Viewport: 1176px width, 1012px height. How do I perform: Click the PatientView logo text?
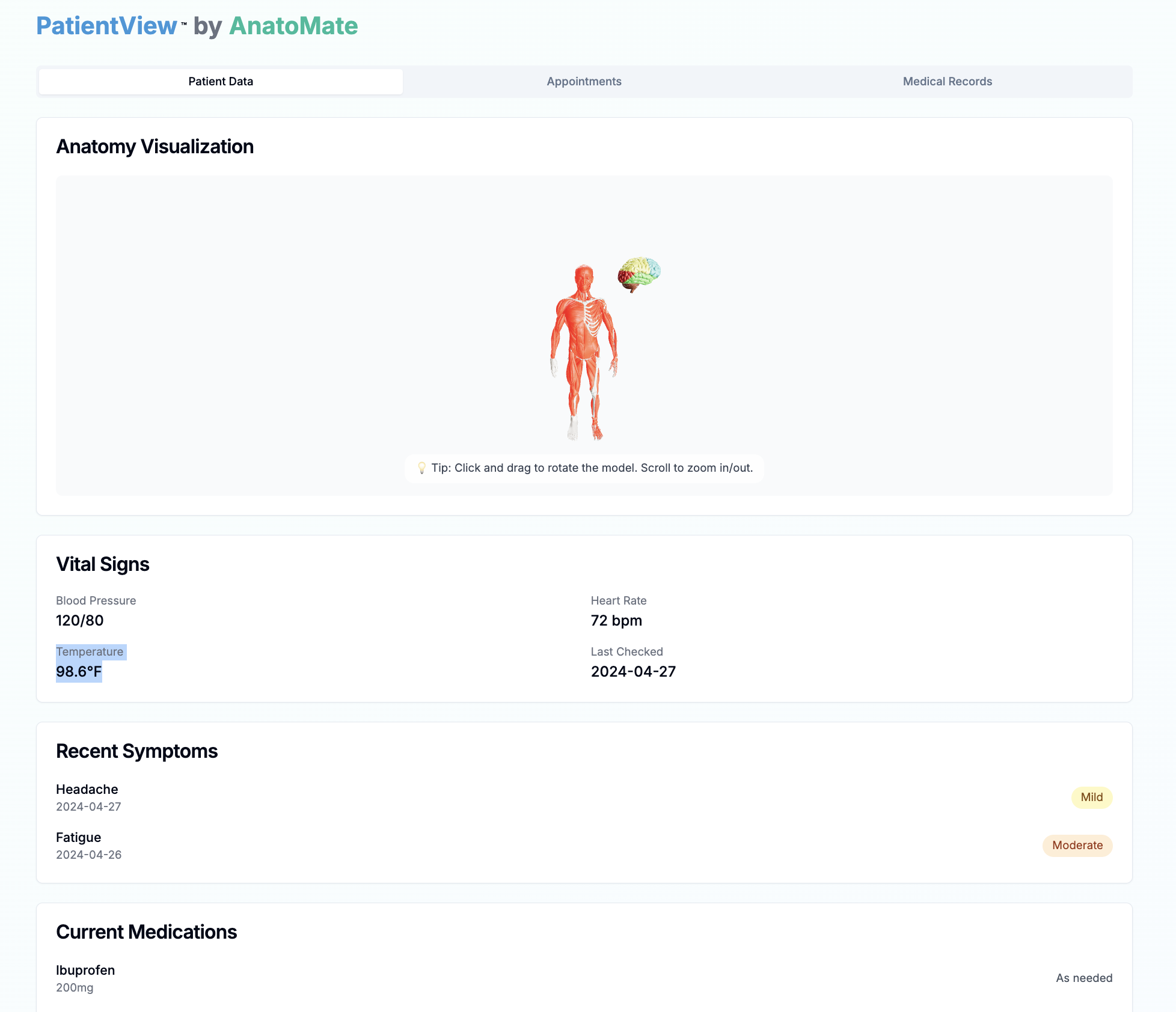[x=106, y=26]
